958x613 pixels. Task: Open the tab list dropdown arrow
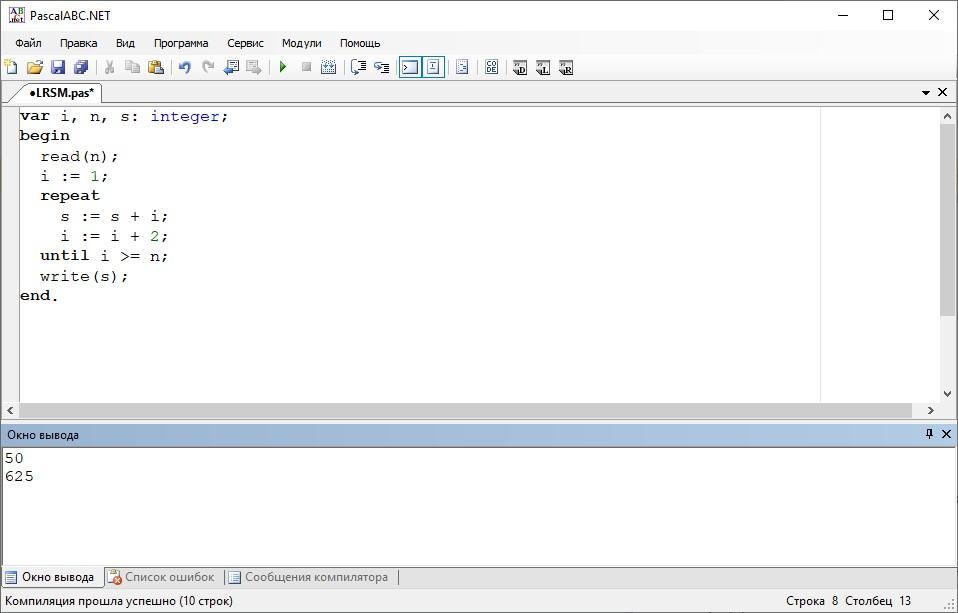[926, 93]
